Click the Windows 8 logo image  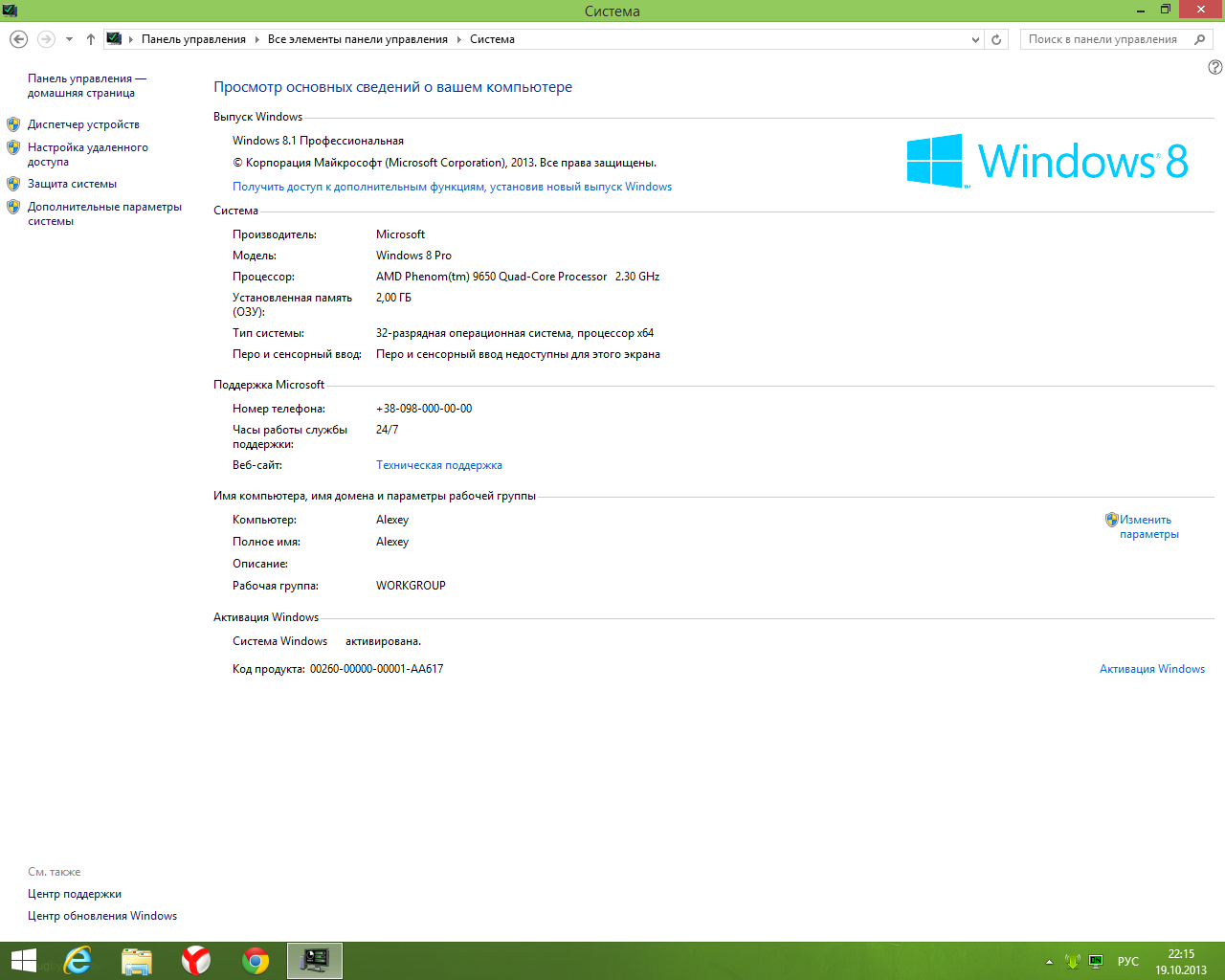pos(1048,161)
